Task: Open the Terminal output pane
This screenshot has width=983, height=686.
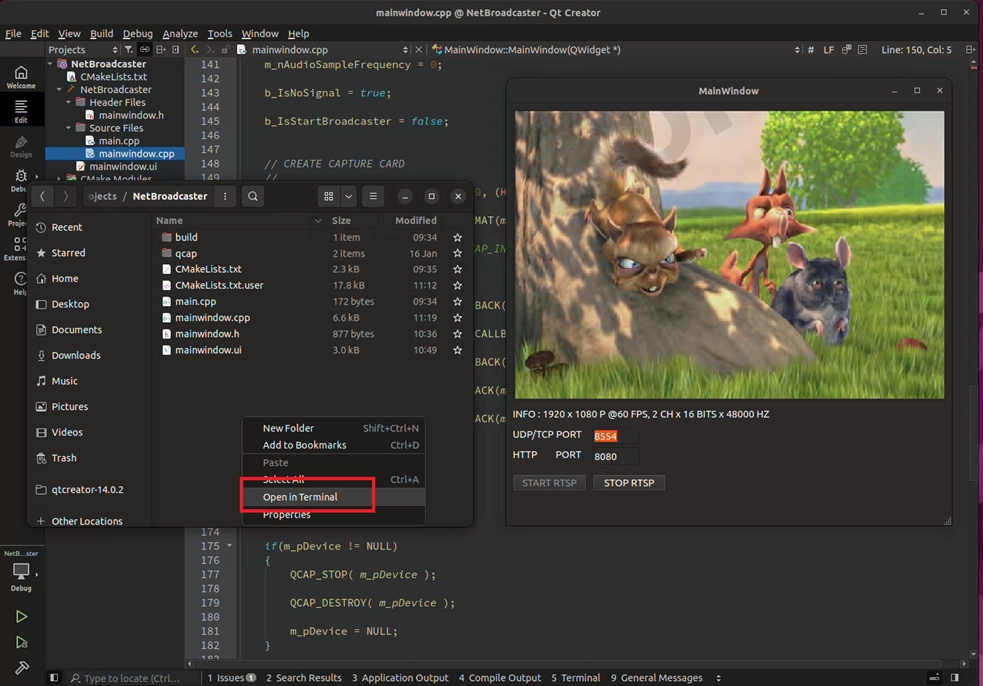Action: (x=576, y=678)
